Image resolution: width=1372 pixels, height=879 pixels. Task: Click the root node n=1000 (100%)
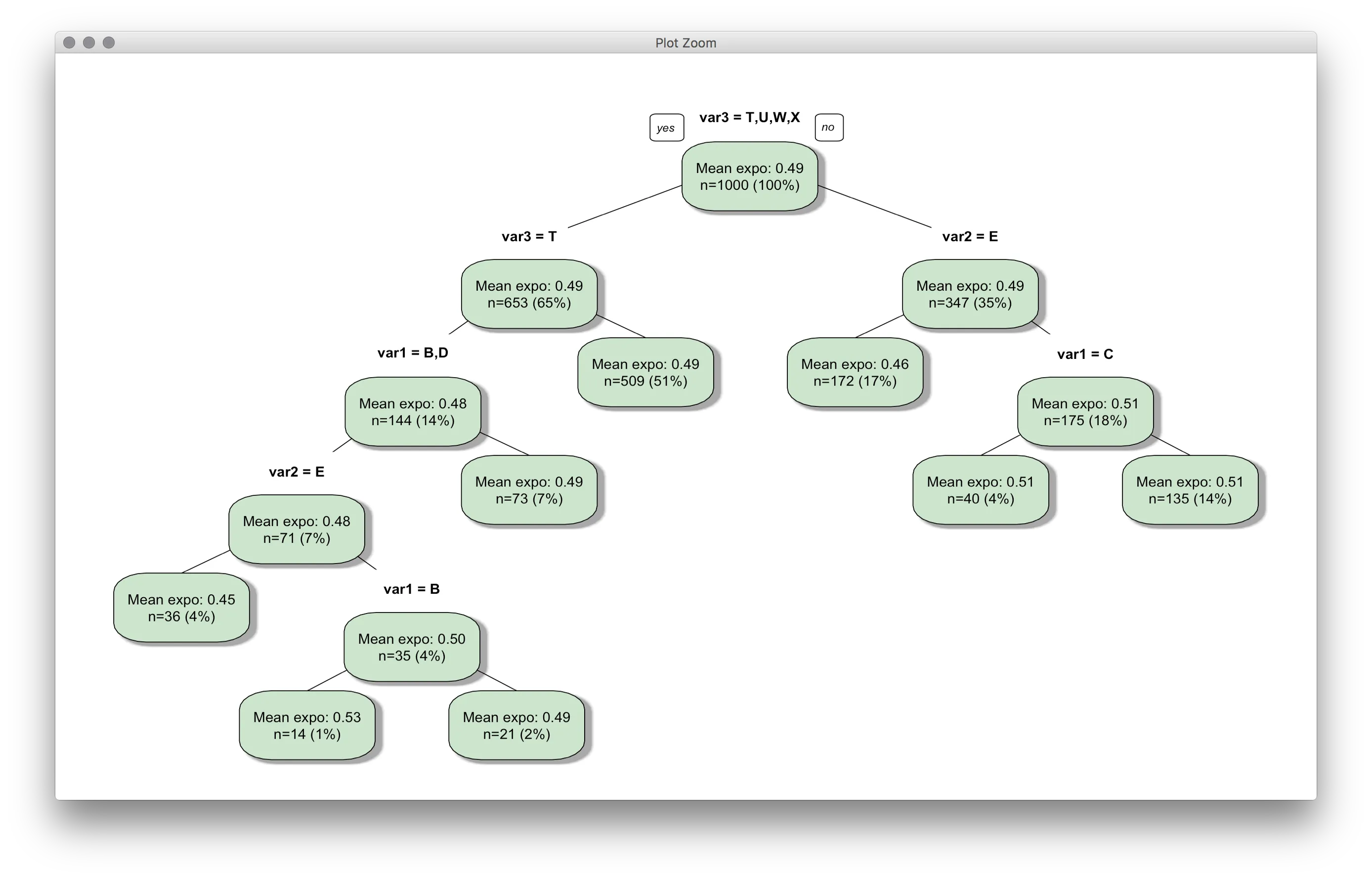[749, 176]
